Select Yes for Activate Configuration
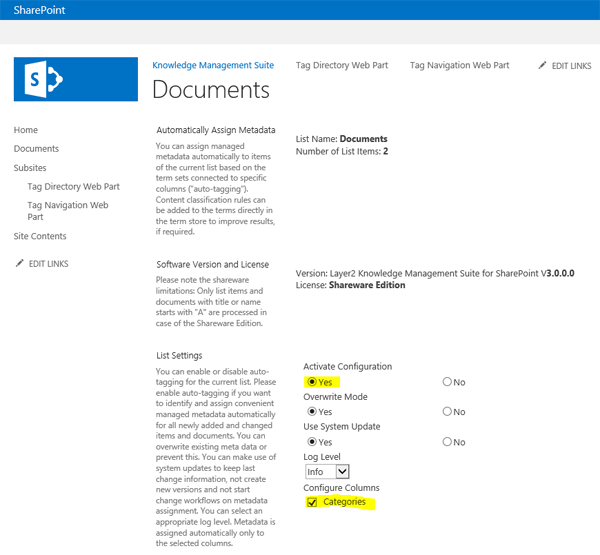The width and height of the screenshot is (600, 555). pos(312,382)
